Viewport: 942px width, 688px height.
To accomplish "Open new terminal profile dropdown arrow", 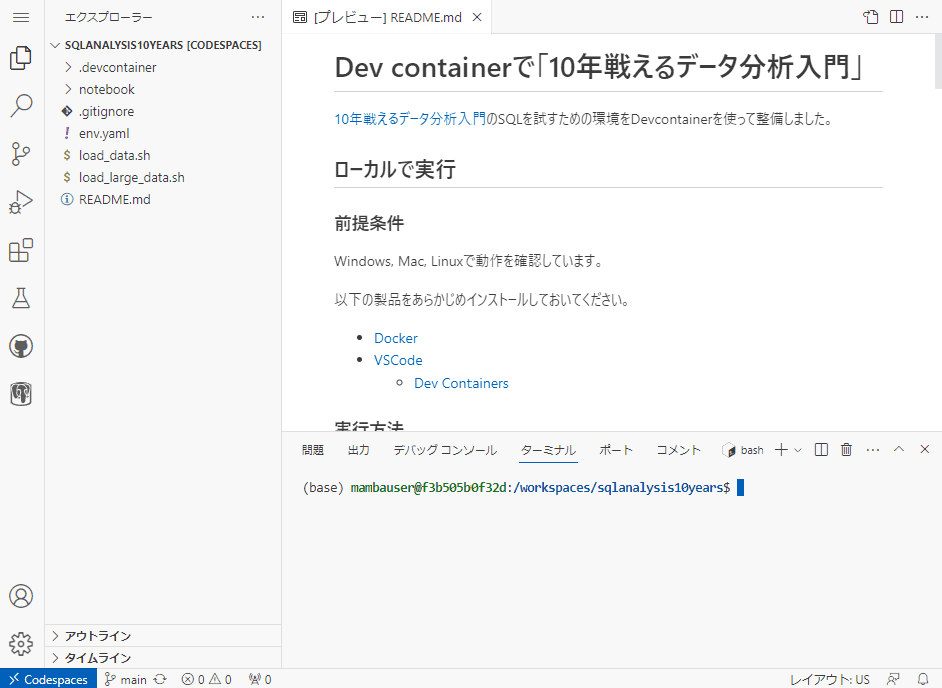I will coord(798,450).
